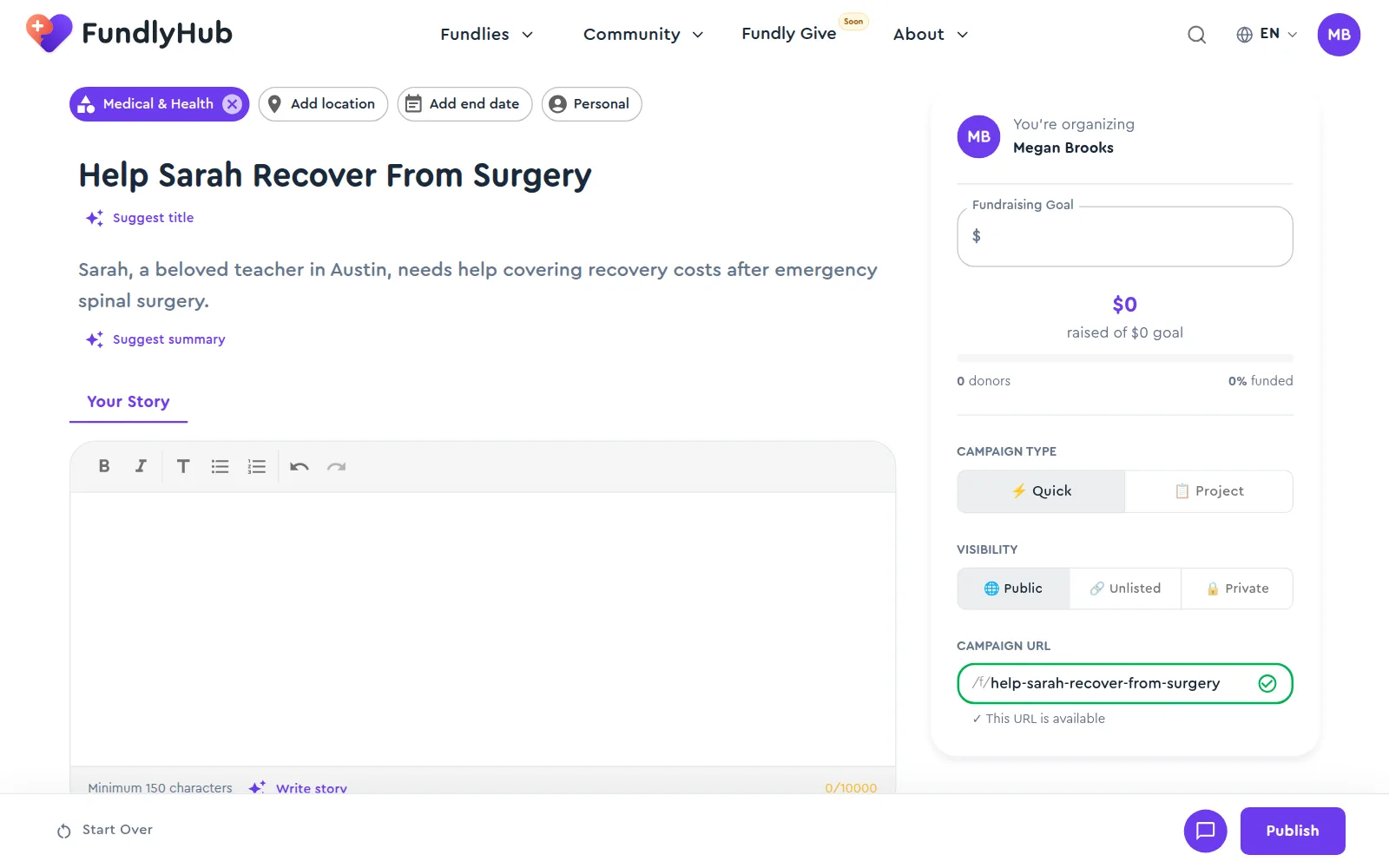
Task: Click the green URL available checkmark
Action: [x=1267, y=684]
